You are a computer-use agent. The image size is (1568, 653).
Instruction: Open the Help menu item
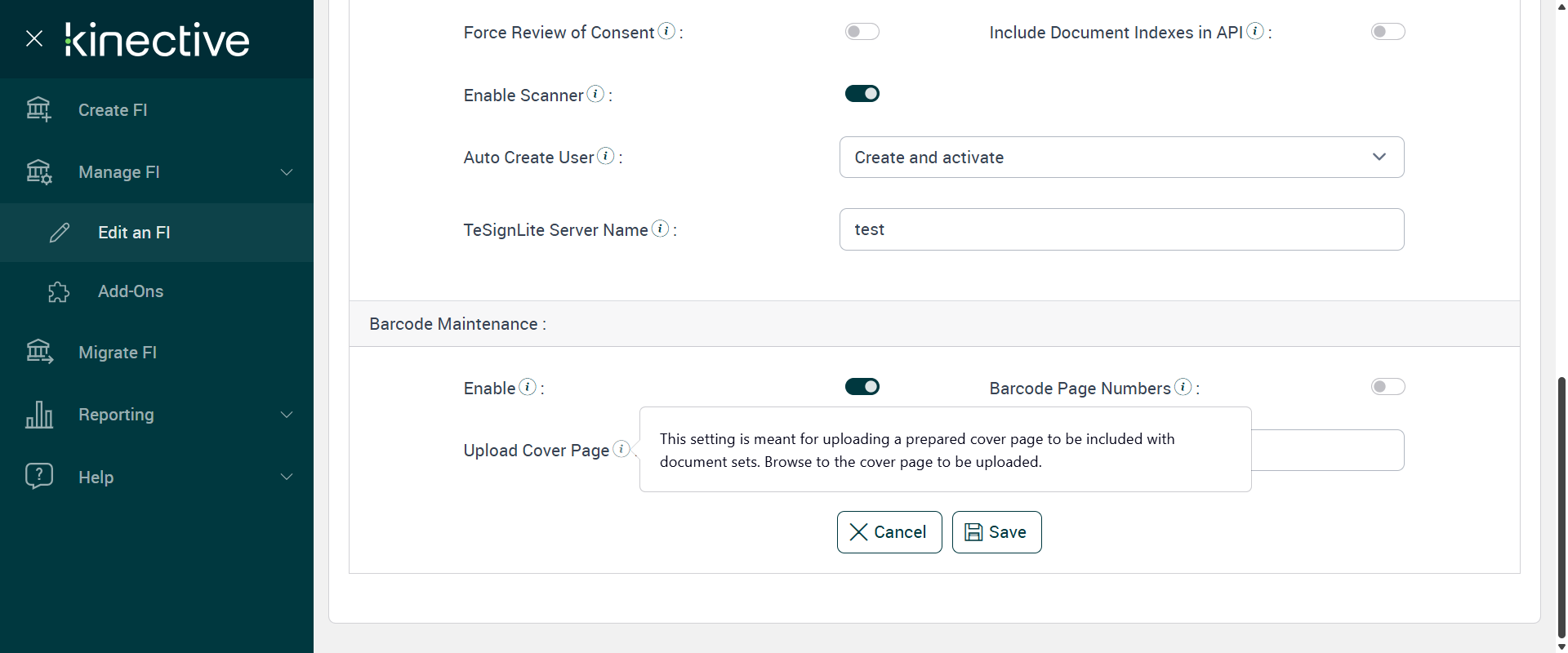96,478
